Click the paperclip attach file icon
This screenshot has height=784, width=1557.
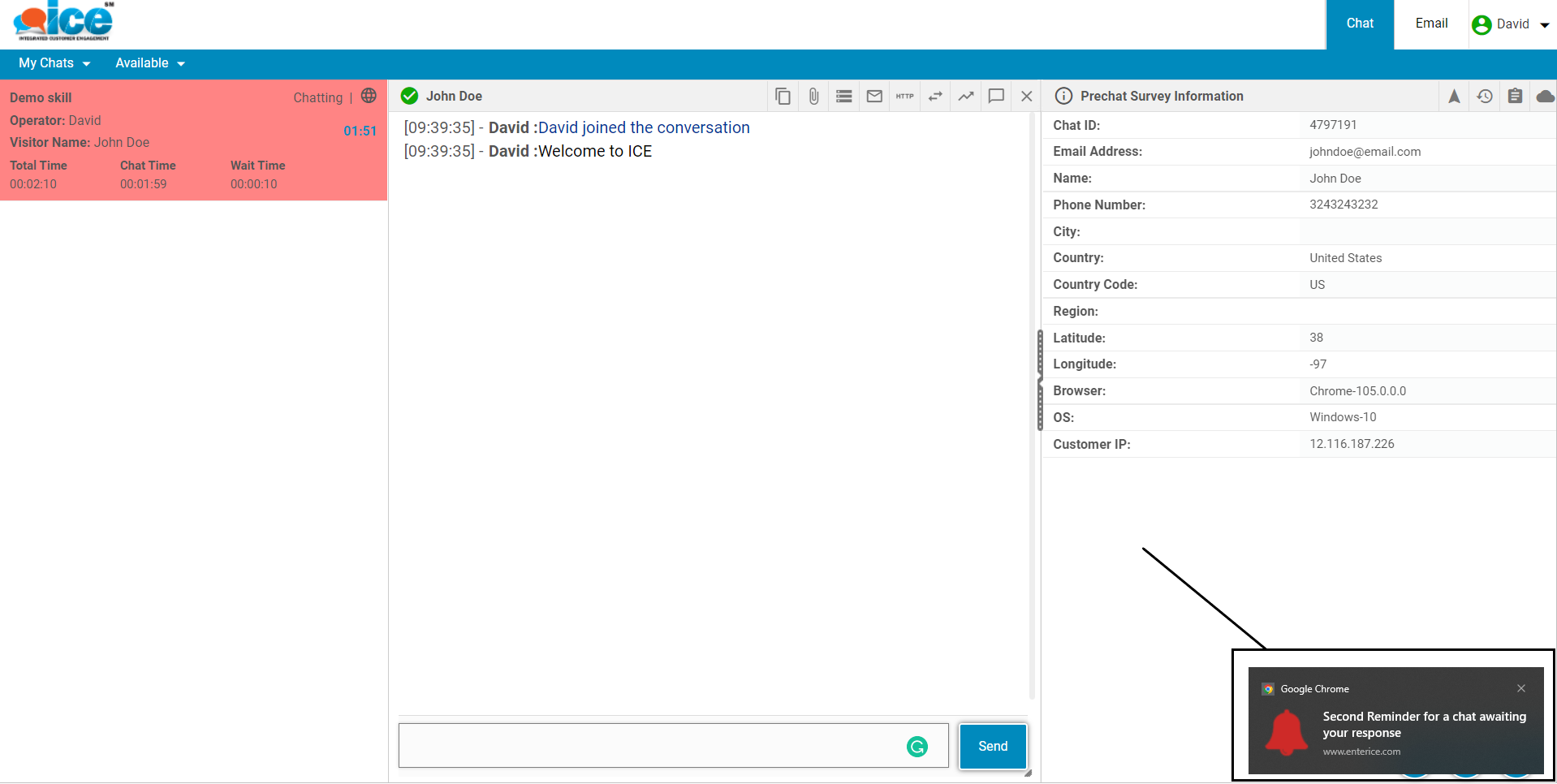click(813, 97)
